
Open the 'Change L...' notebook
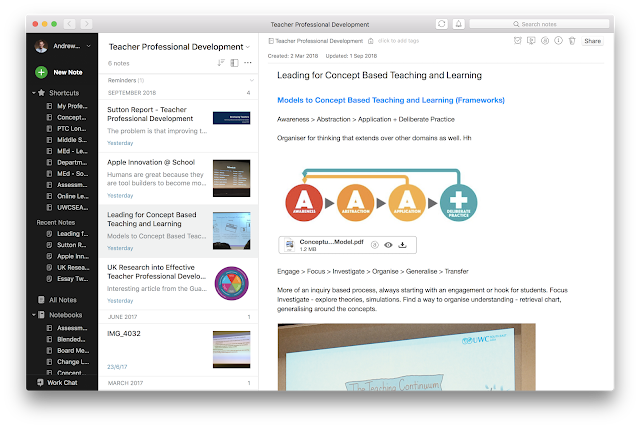pyautogui.click(x=68, y=362)
